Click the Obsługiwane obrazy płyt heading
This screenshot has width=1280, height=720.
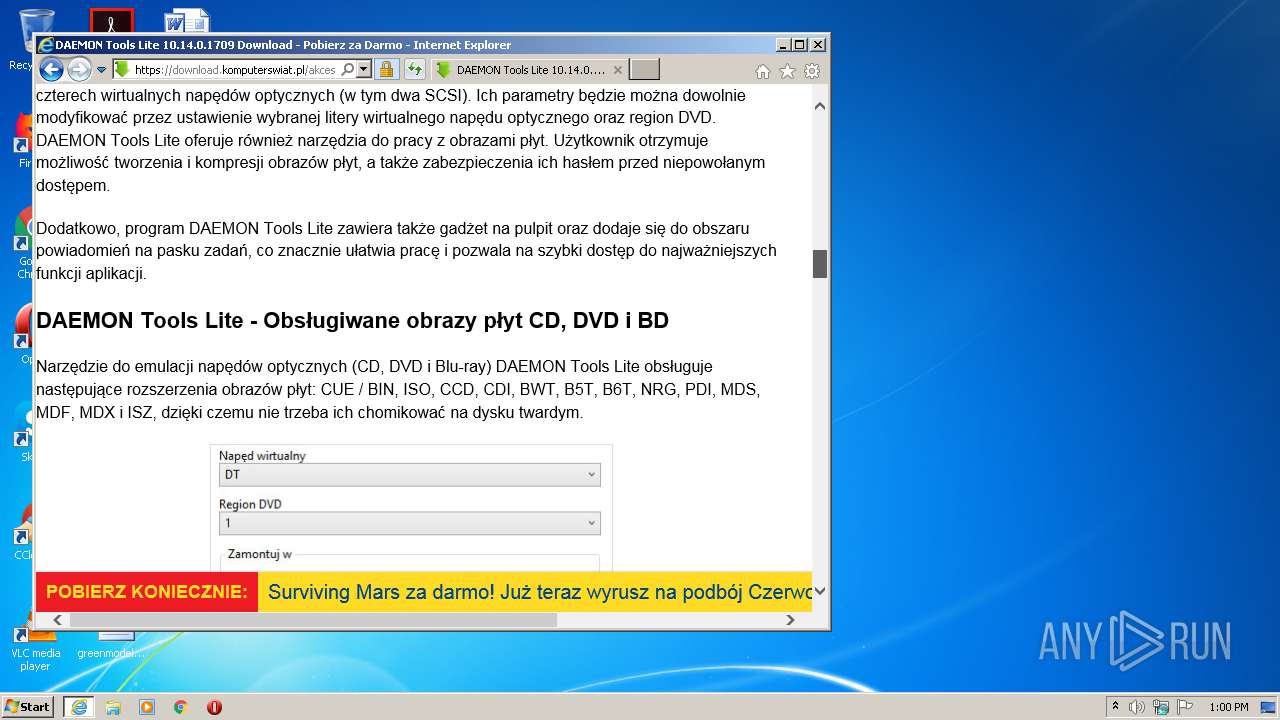(352, 321)
